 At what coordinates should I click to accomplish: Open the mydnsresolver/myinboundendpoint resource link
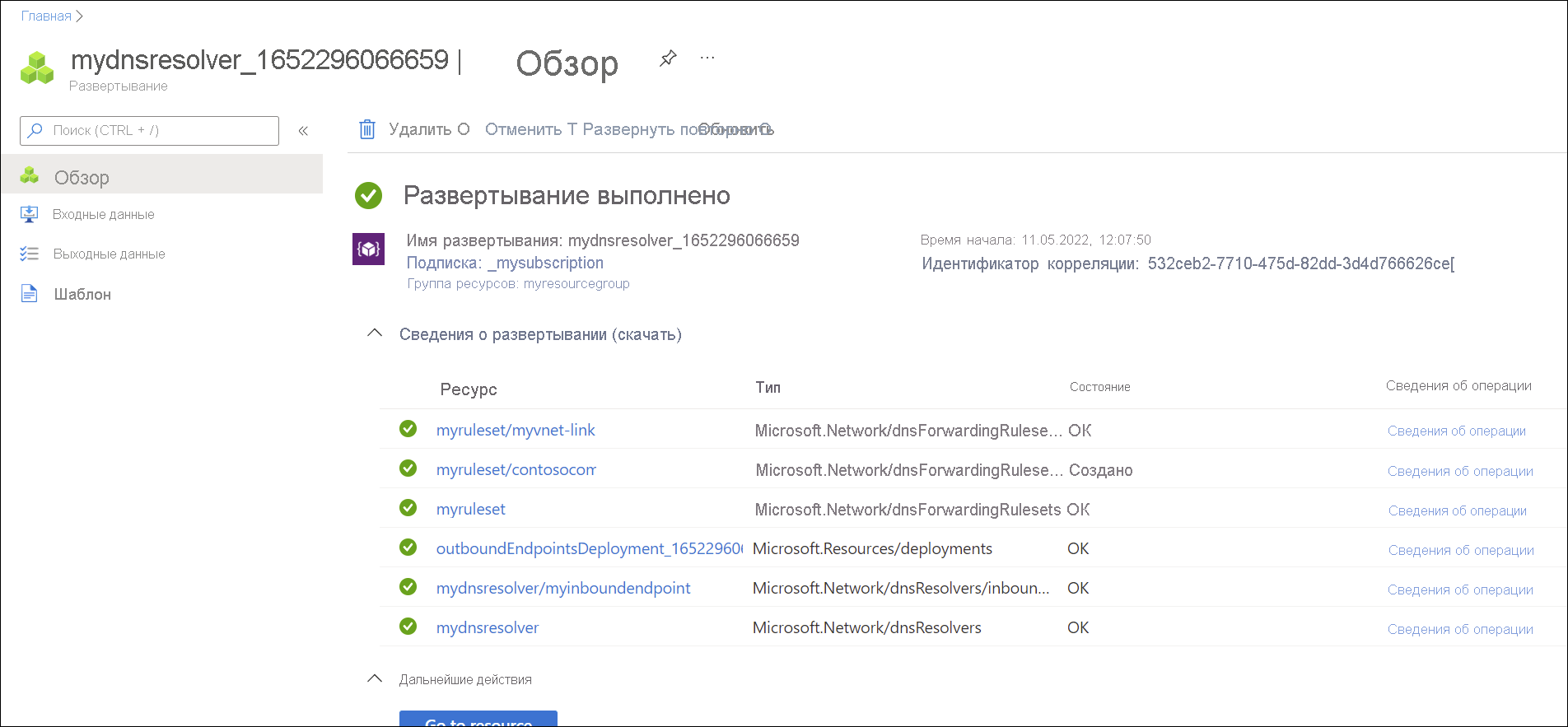pos(563,588)
